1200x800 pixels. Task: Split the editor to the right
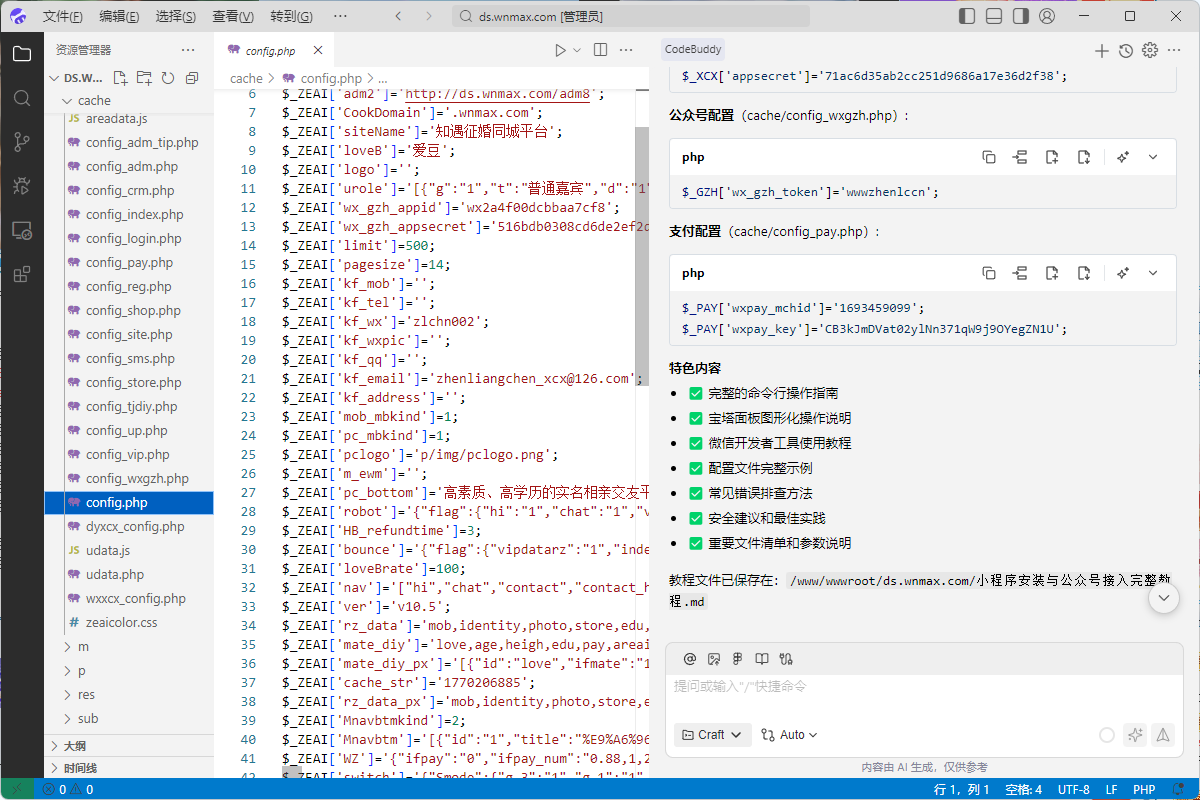600,50
